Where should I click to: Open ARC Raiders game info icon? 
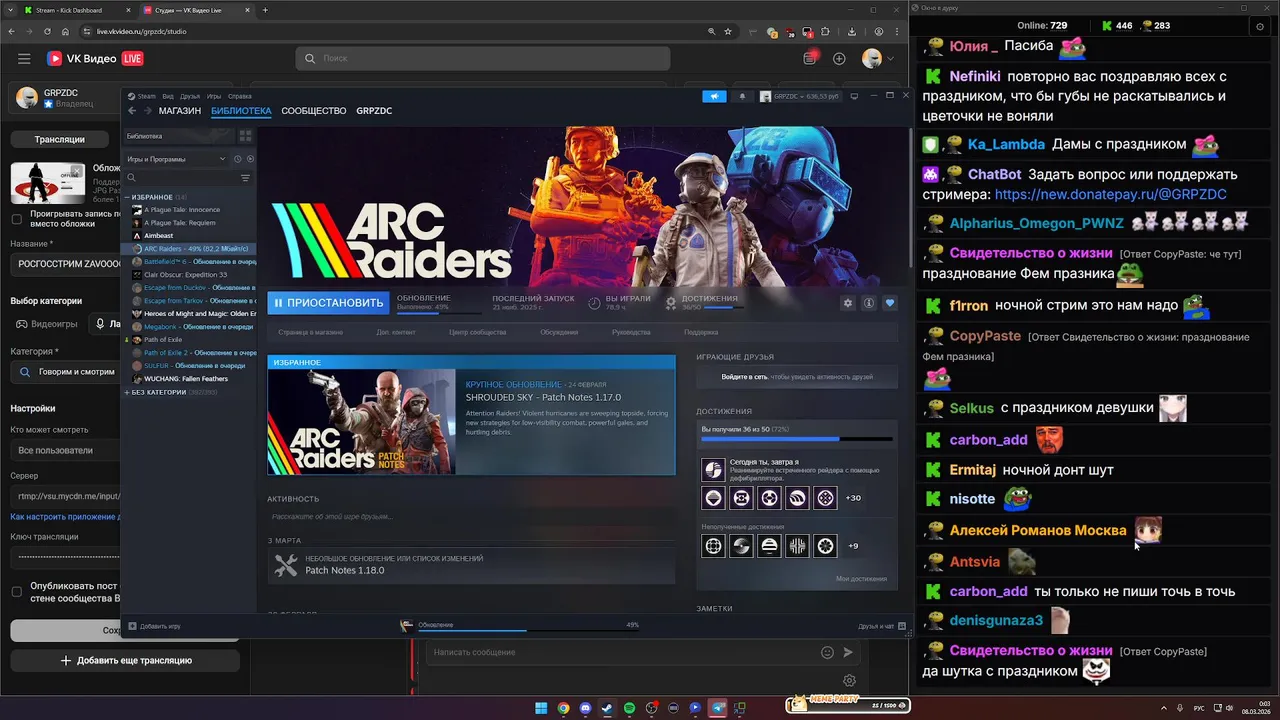tap(869, 303)
